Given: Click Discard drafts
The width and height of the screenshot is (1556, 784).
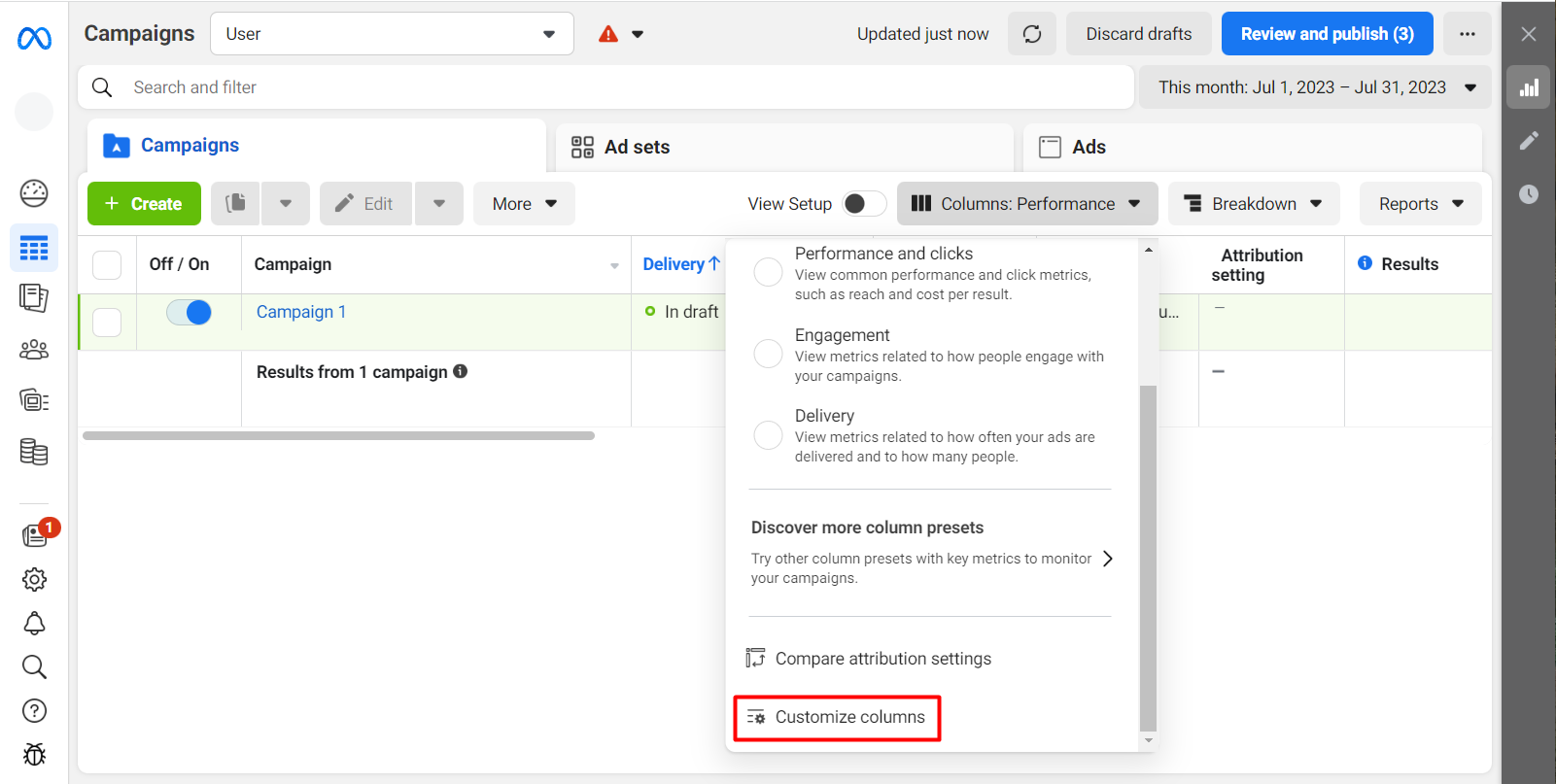Looking at the screenshot, I should tap(1138, 34).
